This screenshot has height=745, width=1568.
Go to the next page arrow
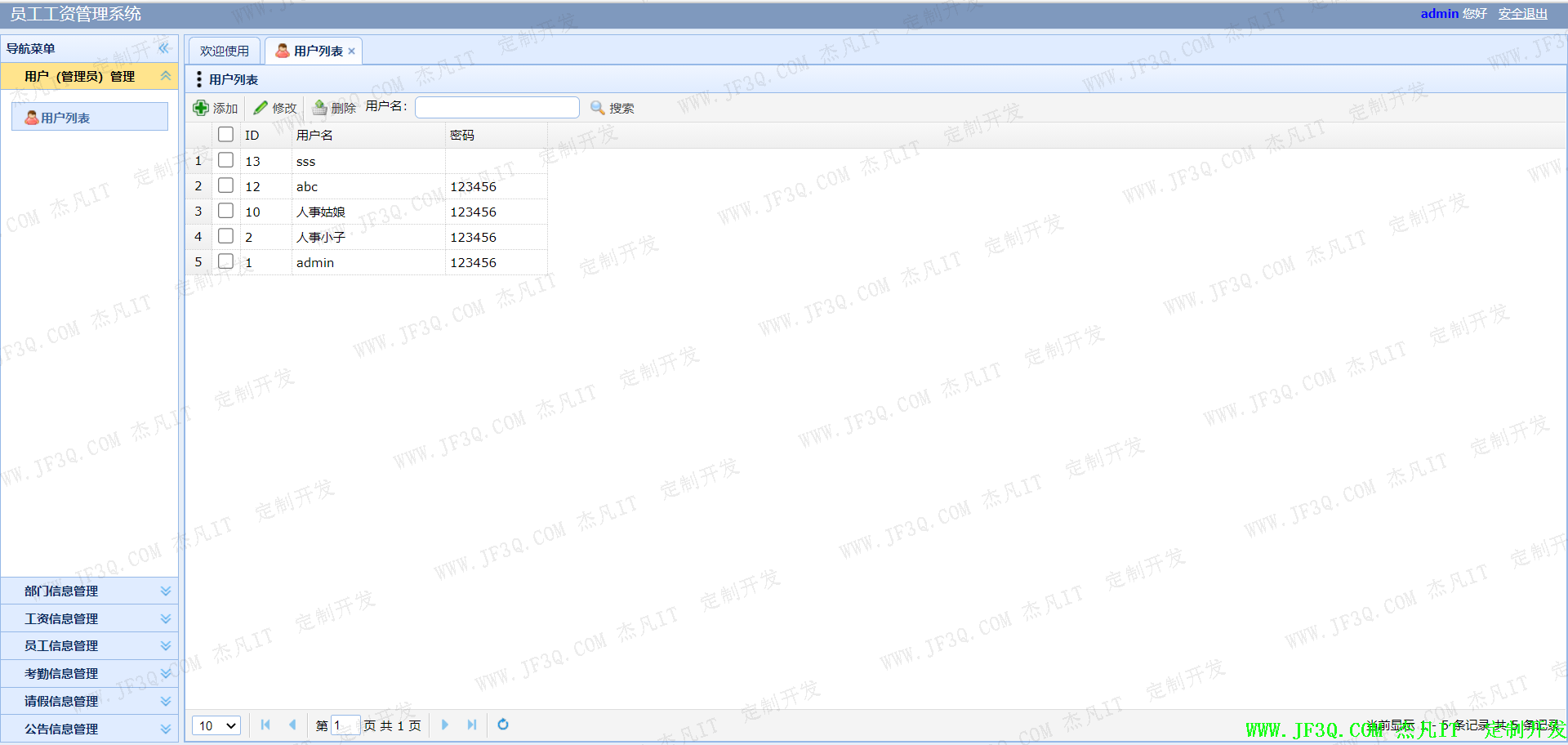tap(445, 725)
